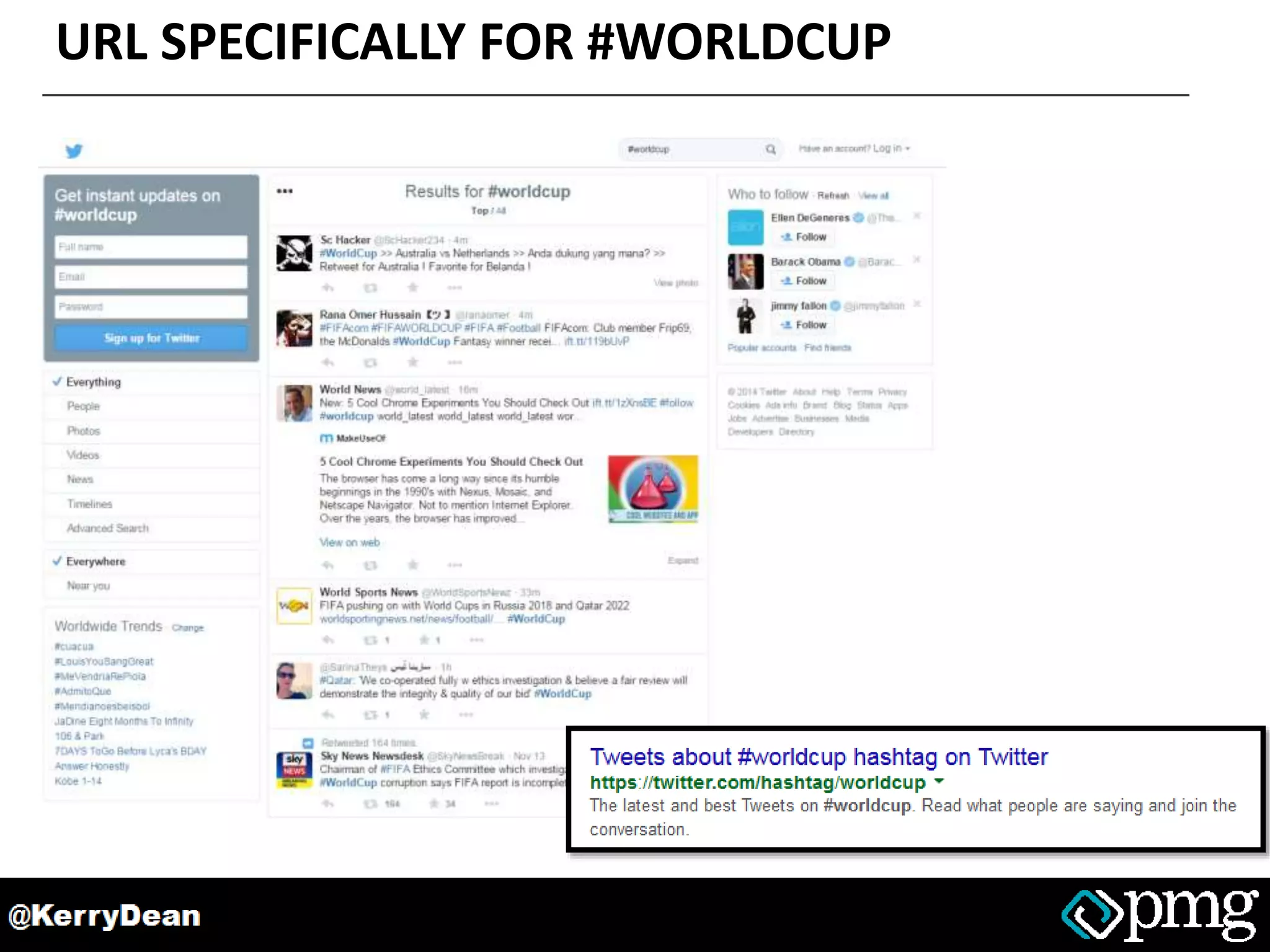The width and height of the screenshot is (1270, 952).
Task: Open the Kobe 1-14 trend
Action: tap(78, 781)
